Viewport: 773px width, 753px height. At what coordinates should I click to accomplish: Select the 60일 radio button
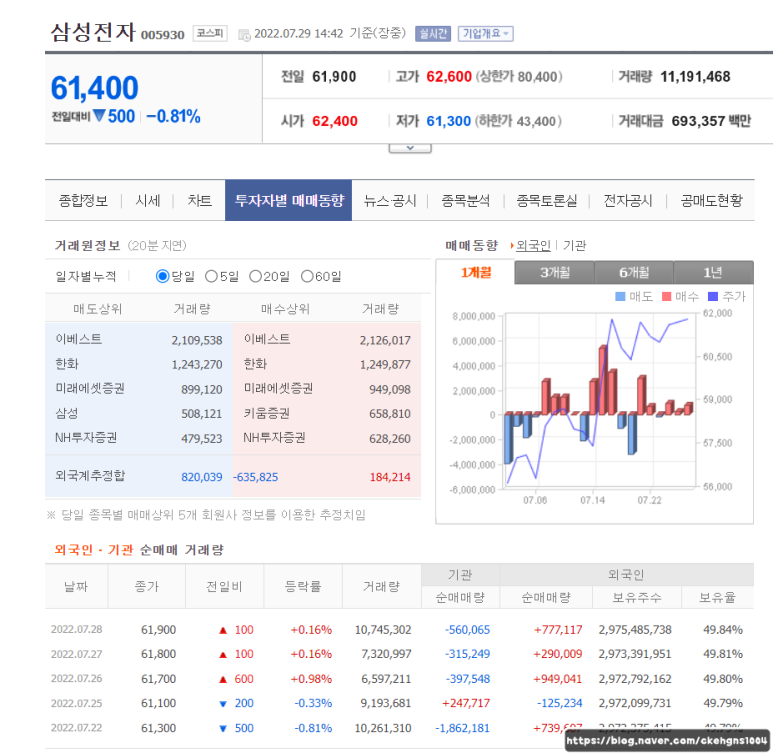307,276
